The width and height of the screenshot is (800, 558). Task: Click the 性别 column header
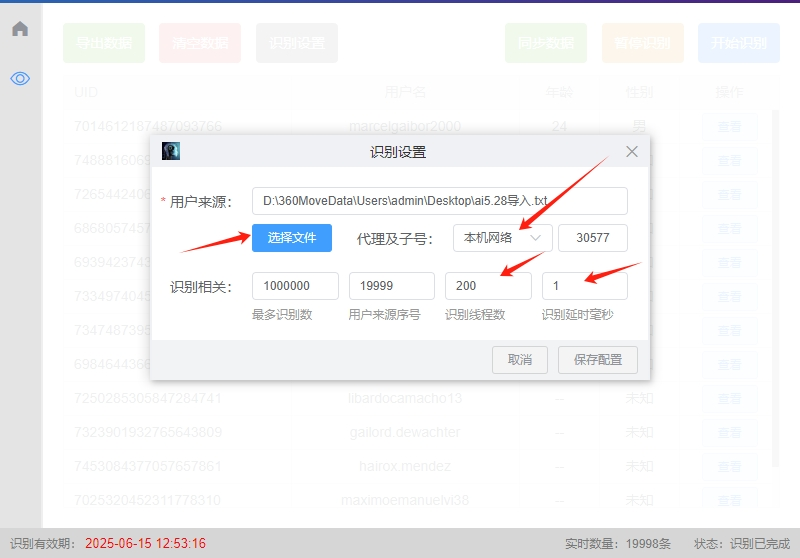(639, 92)
